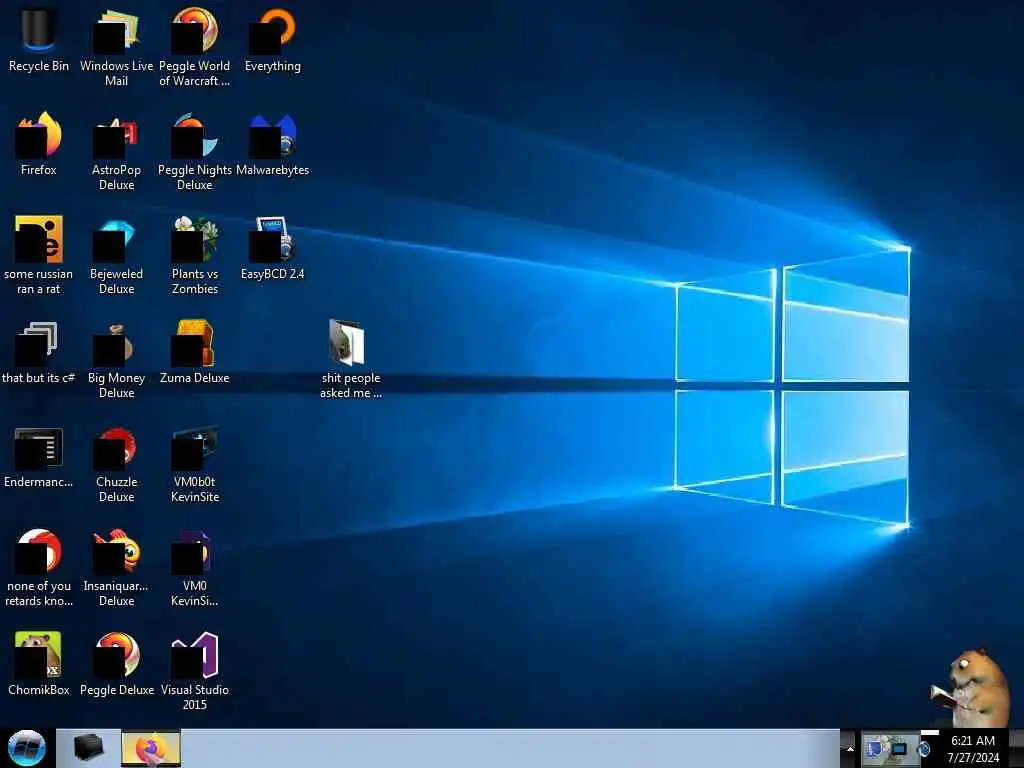Select the folder beginning 'shit people asked me'

click(x=351, y=358)
